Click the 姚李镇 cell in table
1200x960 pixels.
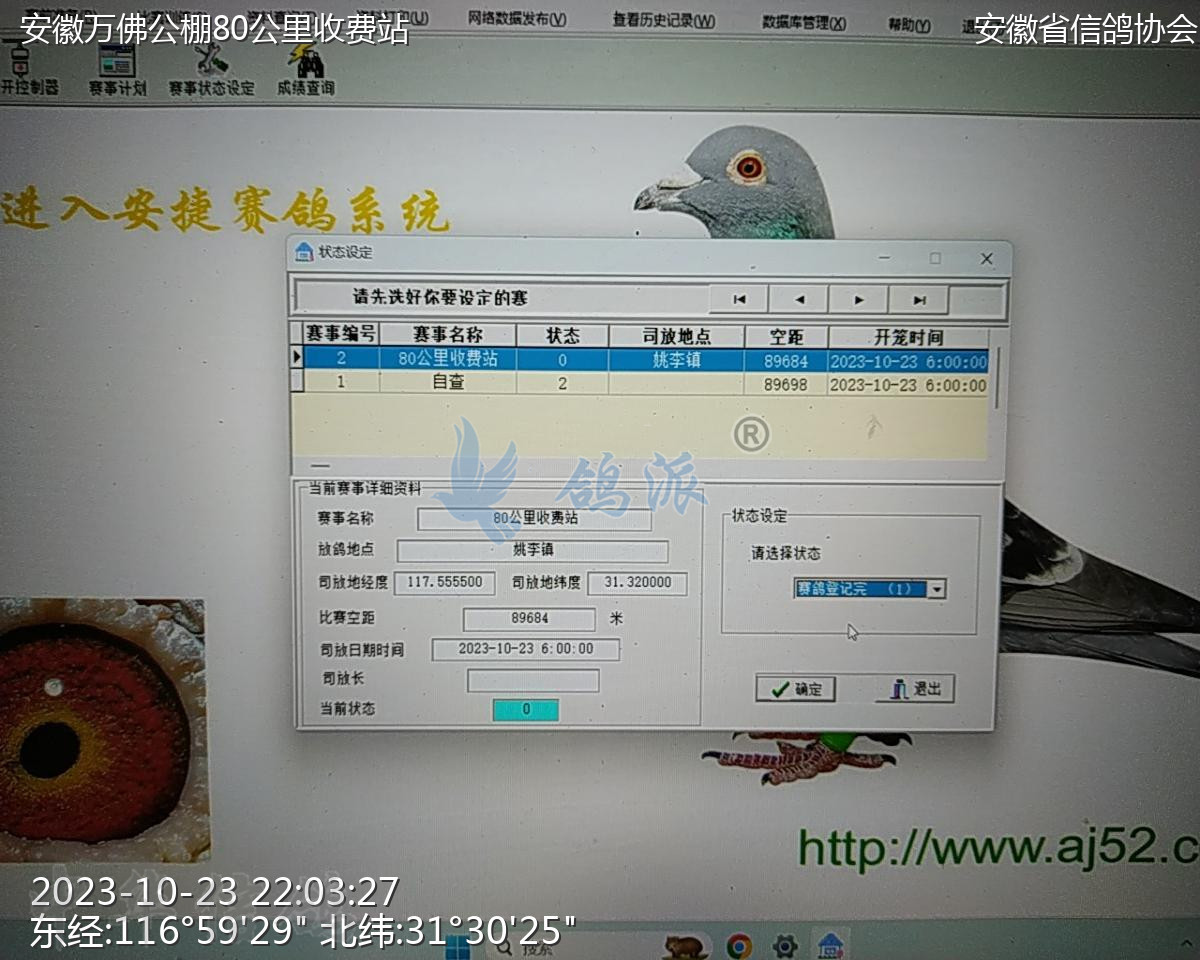click(x=676, y=360)
